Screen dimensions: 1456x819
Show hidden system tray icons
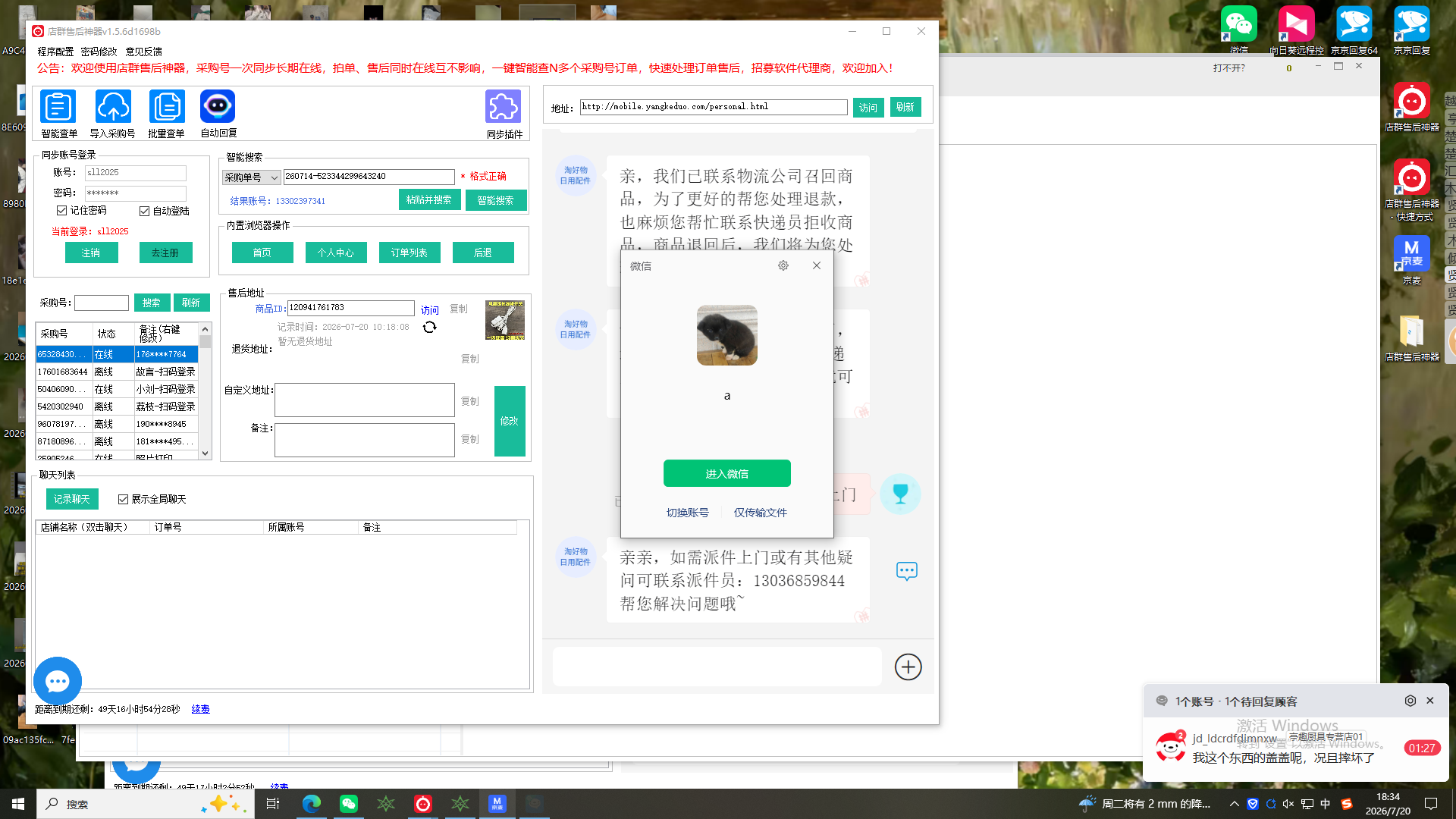(x=1235, y=804)
